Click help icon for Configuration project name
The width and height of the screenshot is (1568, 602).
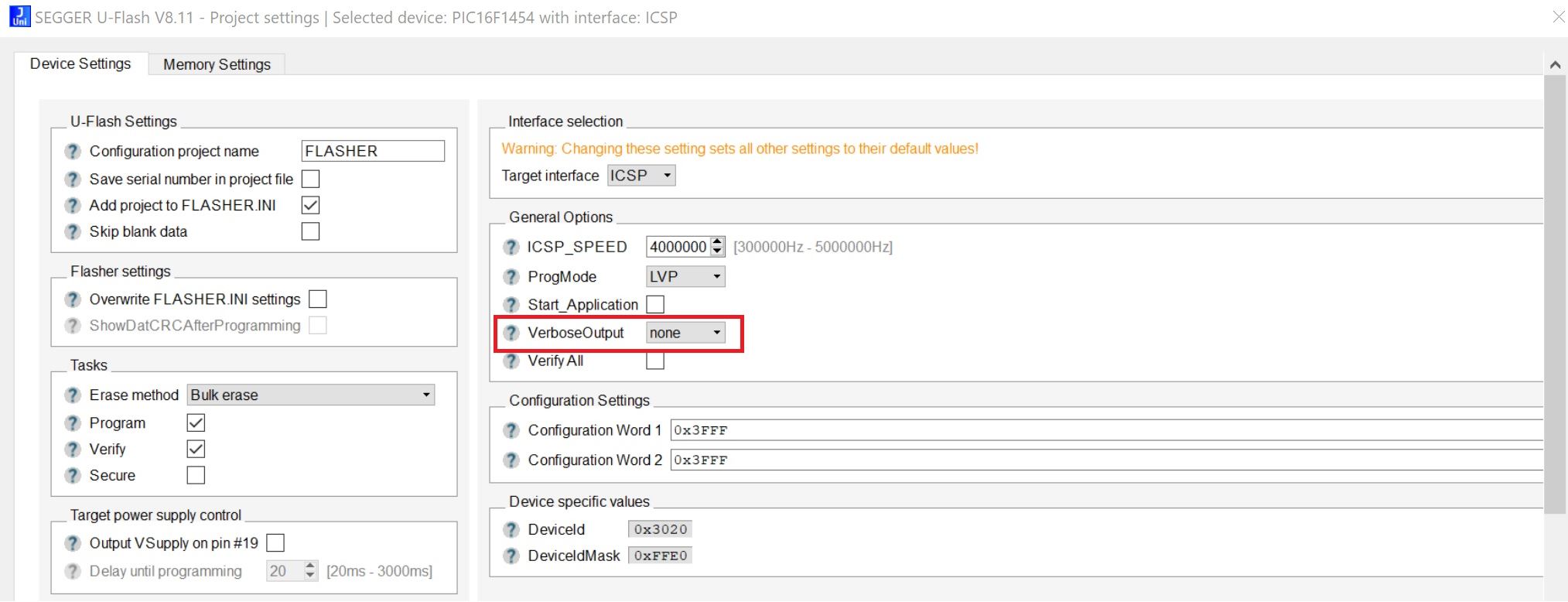coord(73,151)
